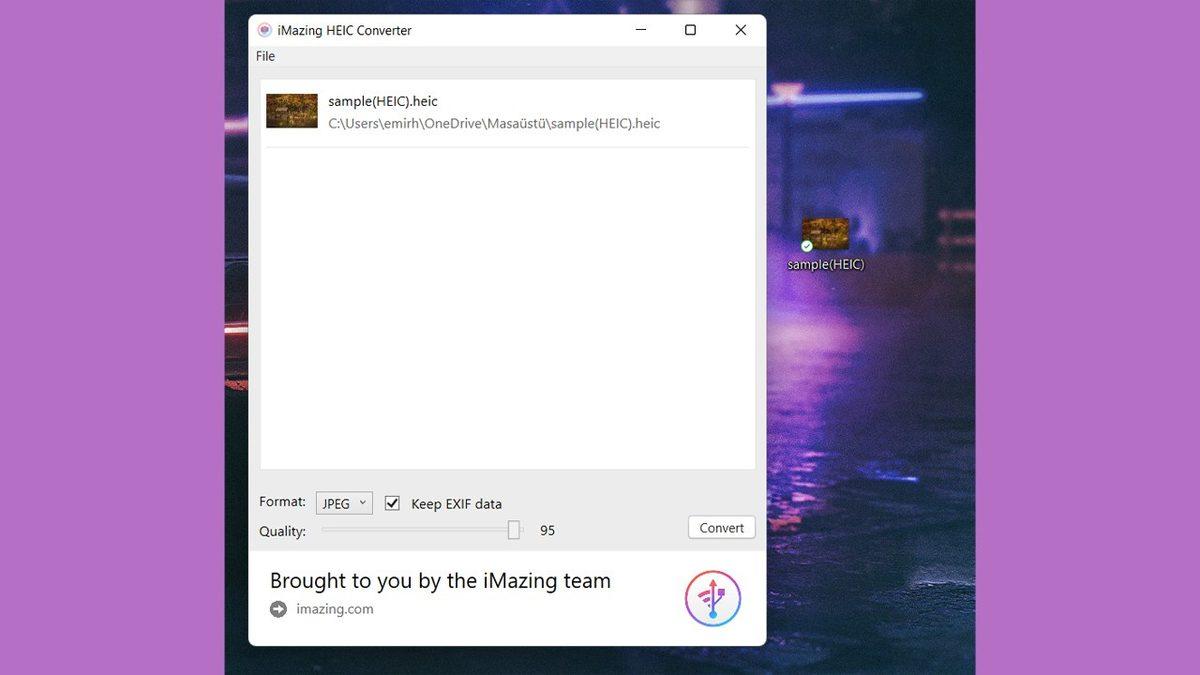Toggle the Keep EXIF data checkbox
1200x675 pixels.
click(x=393, y=503)
